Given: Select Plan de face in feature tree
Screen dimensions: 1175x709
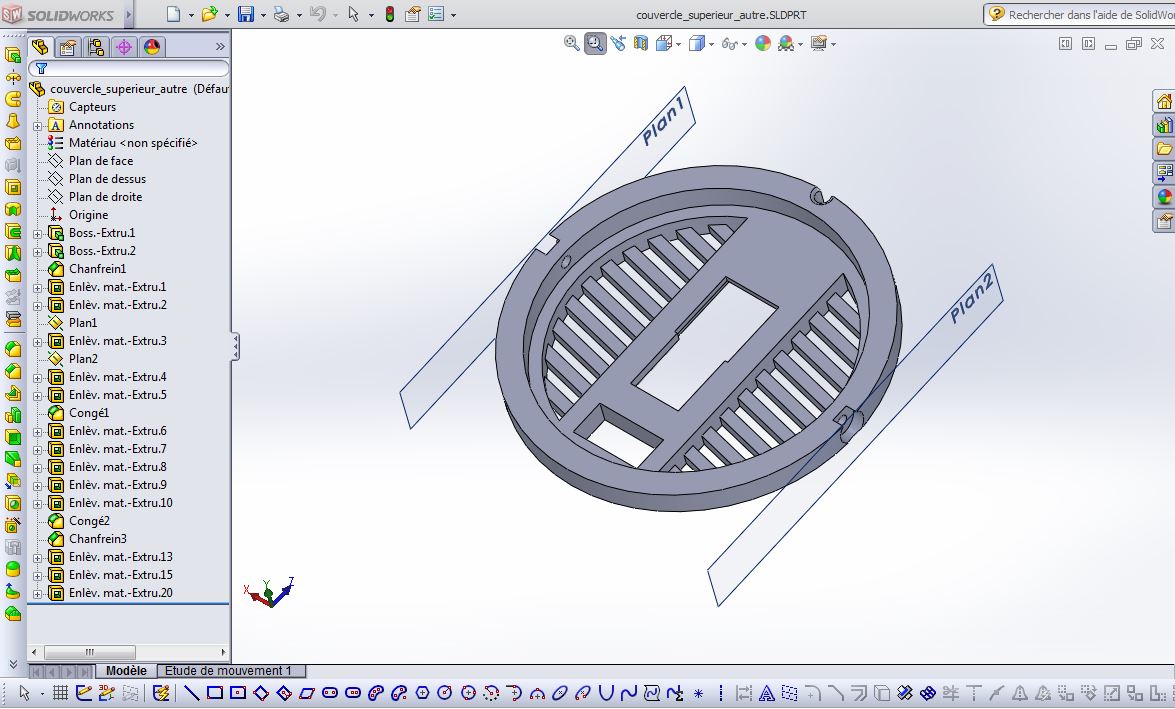Looking at the screenshot, I should click(100, 160).
